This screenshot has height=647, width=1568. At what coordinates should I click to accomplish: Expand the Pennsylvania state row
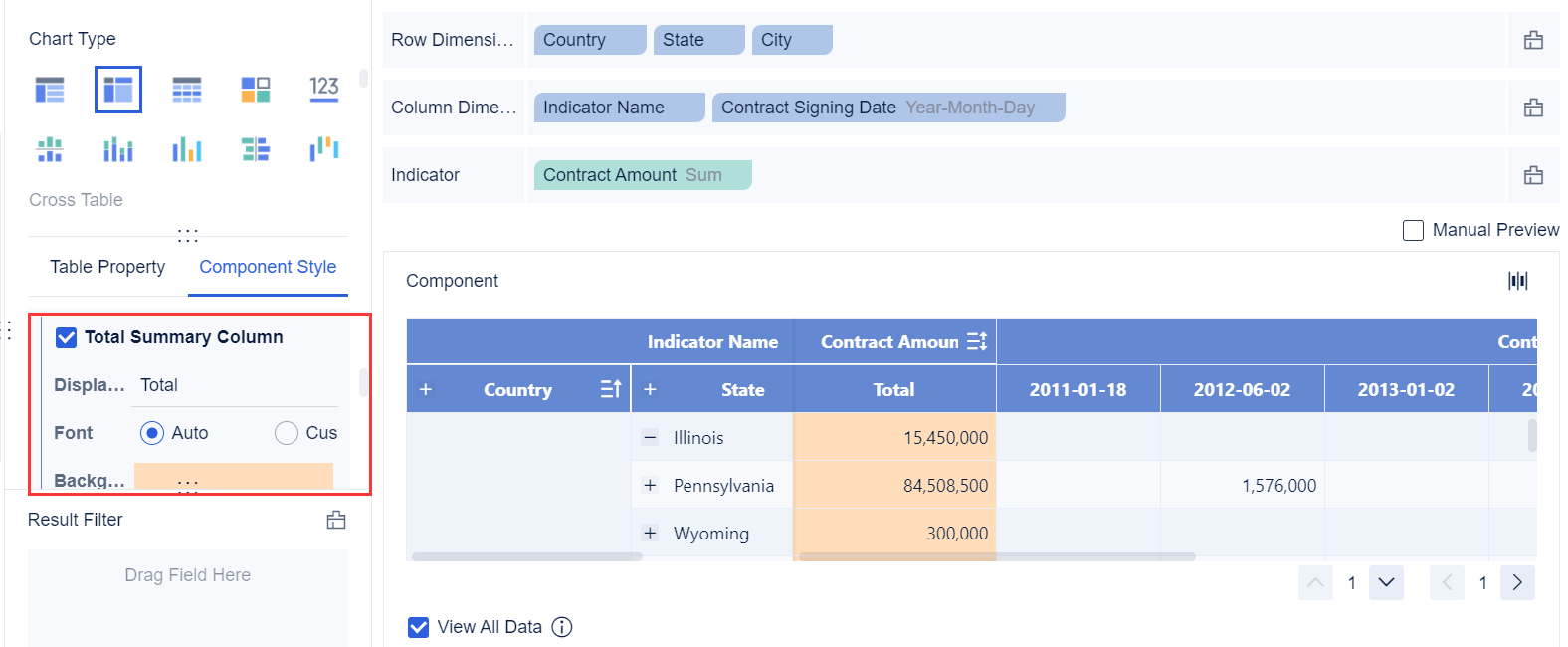click(650, 485)
